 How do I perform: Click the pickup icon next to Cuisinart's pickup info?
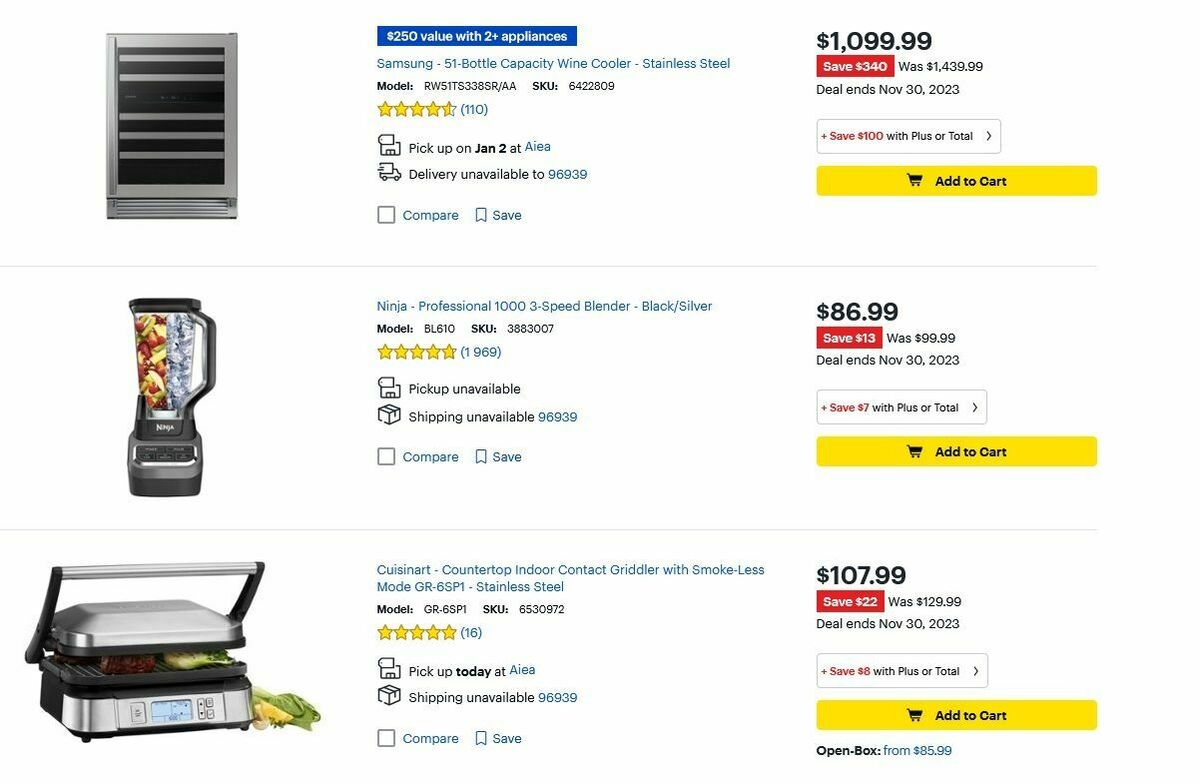point(389,668)
